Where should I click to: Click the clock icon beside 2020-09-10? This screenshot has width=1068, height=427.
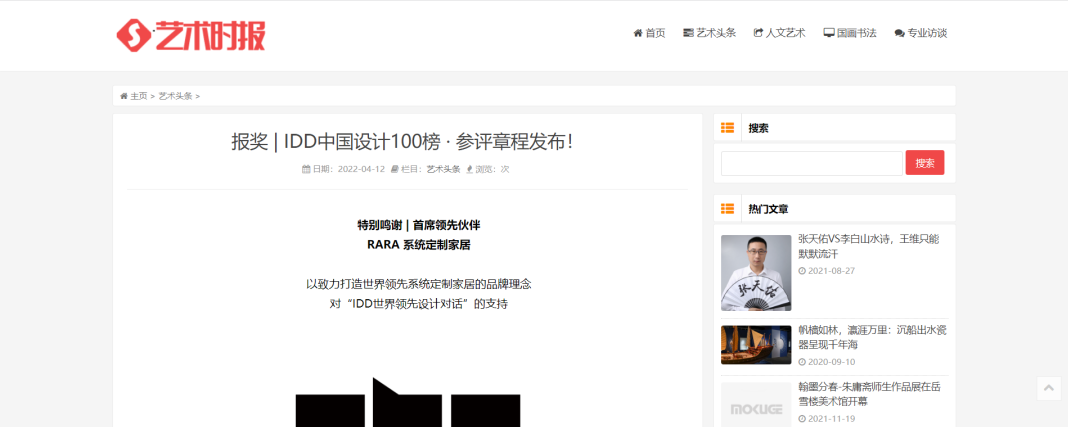click(802, 362)
